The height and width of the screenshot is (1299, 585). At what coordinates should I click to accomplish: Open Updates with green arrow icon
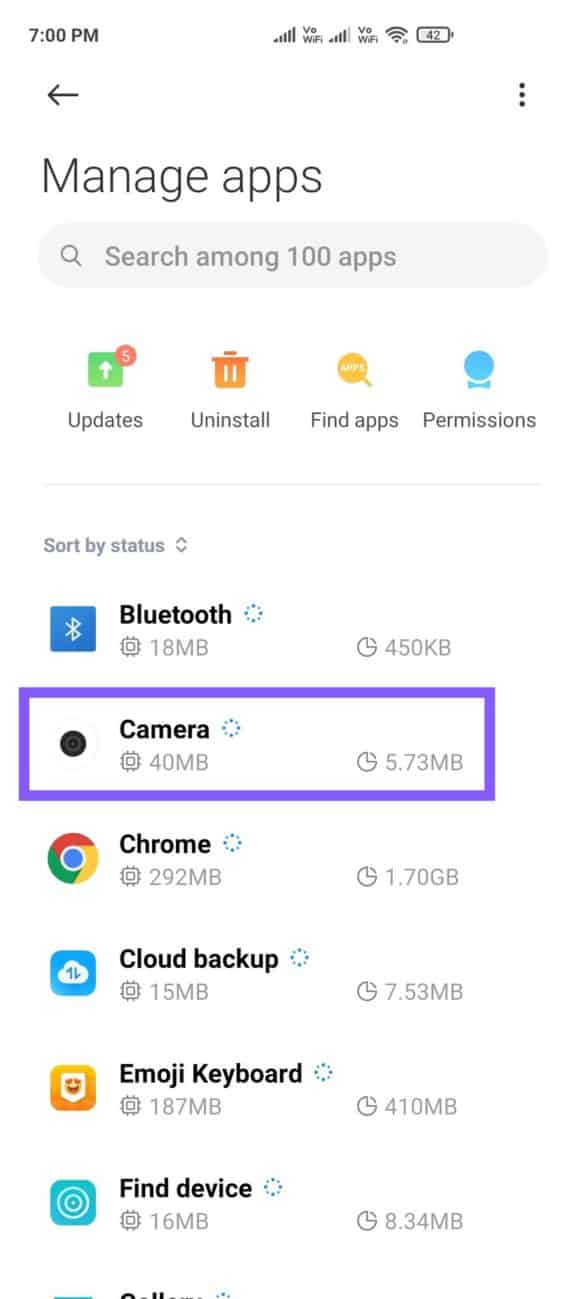(x=106, y=370)
